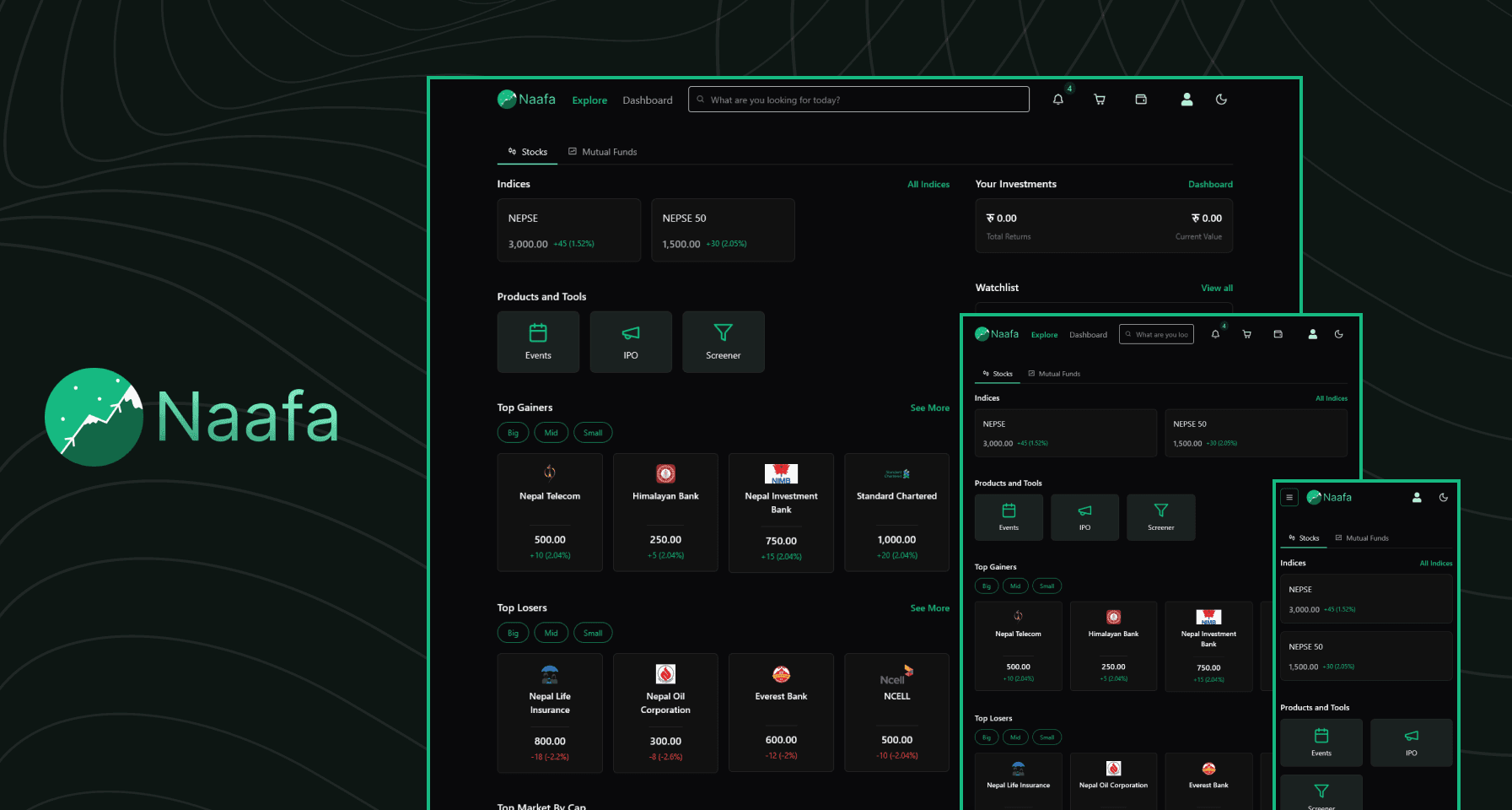Screen dimensions: 1512x810
Task: Switch to Mutual Funds tab in the largest view
Action: click(x=603, y=152)
